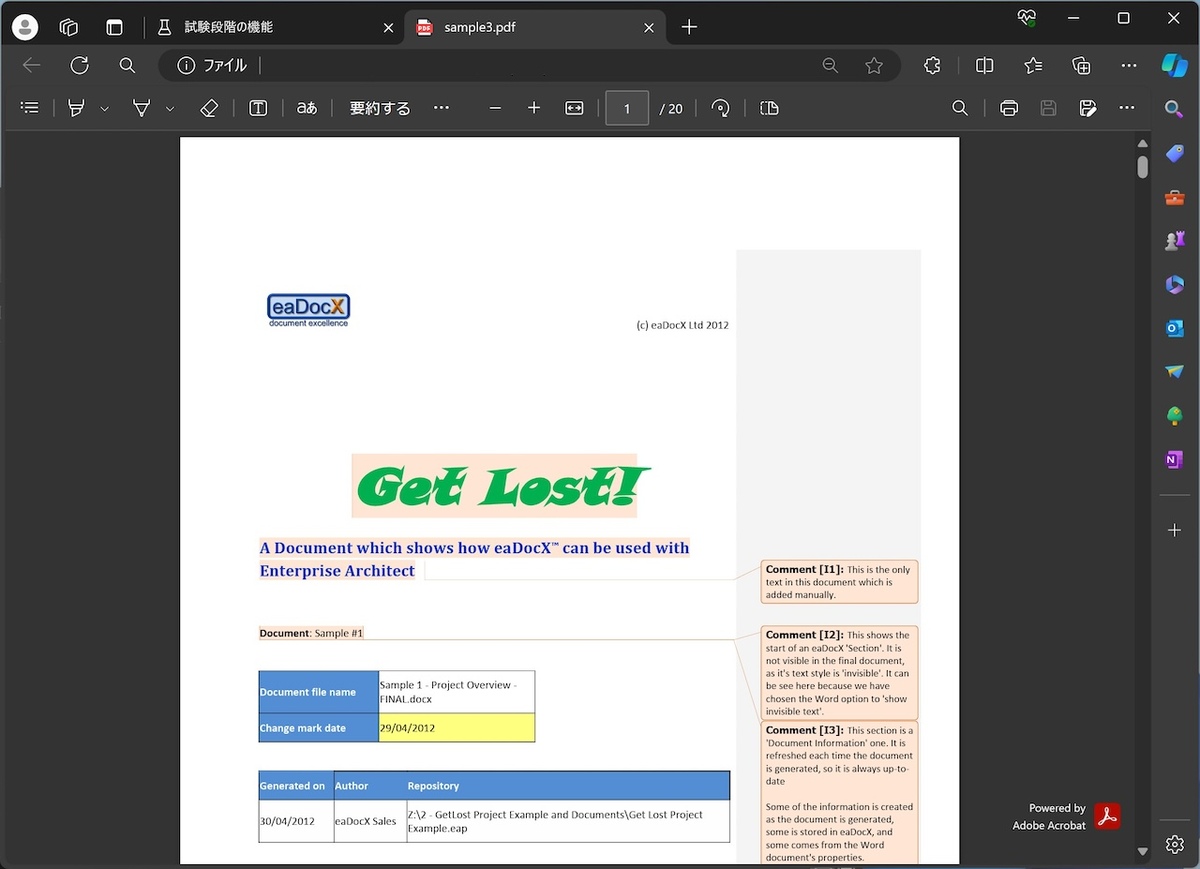Click the 要約する button
This screenshot has width=1200, height=869.
380,108
